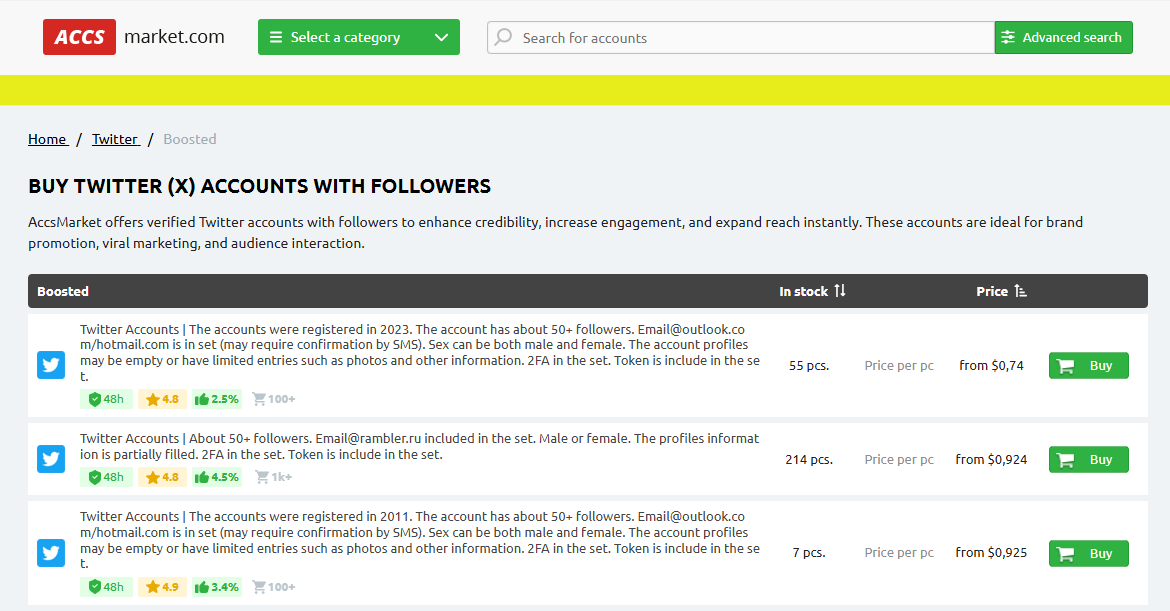Go to Home breadcrumb link
Screen dimensions: 1170x611
pyautogui.click(x=48, y=140)
